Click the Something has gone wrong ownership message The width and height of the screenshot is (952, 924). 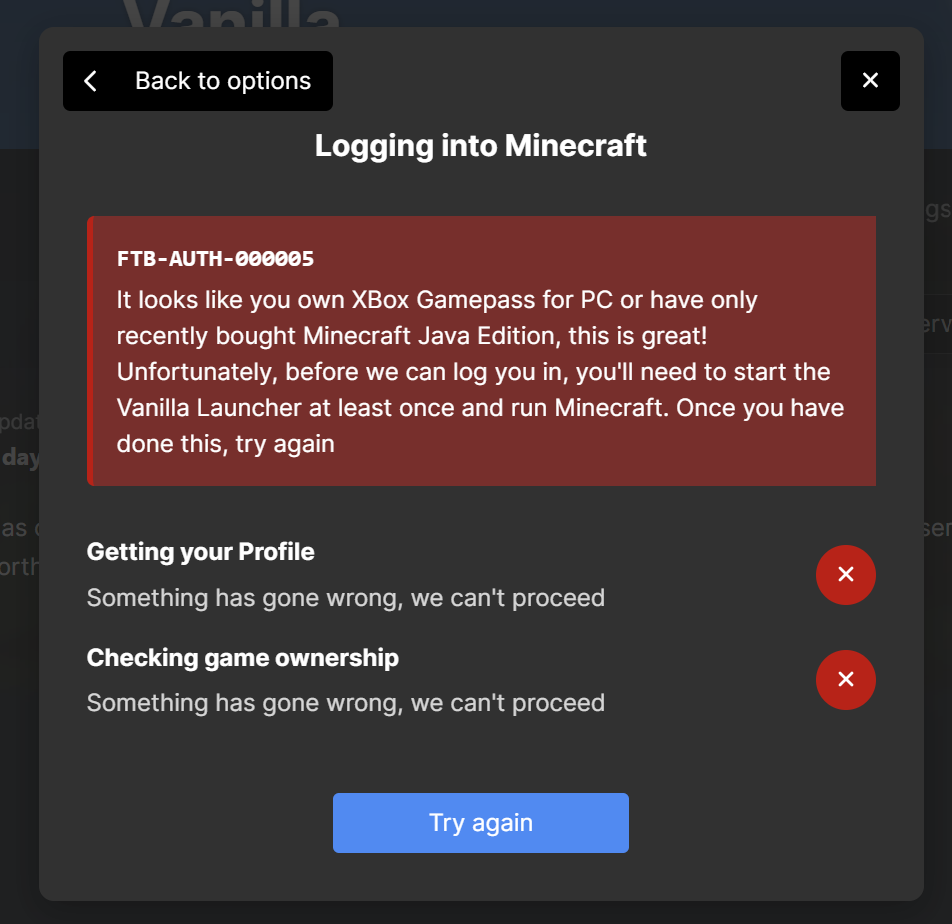[345, 702]
